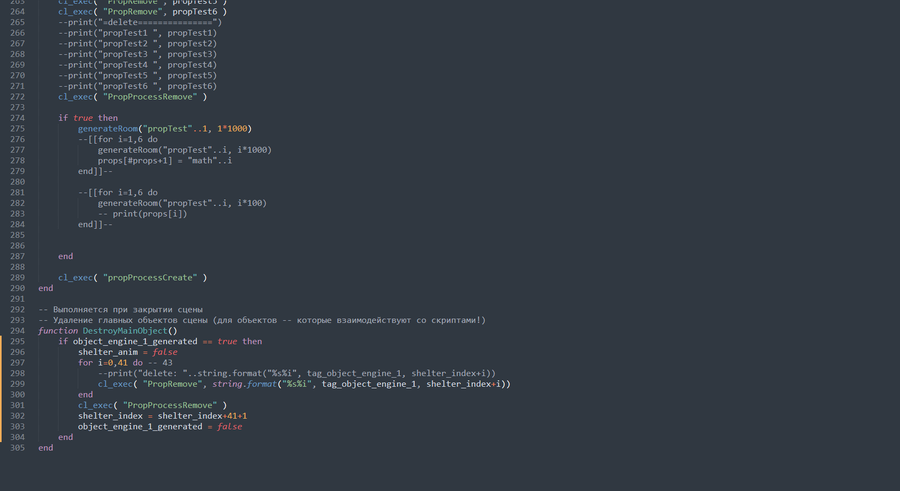Click the end keyword on line 300
The image size is (900, 491).
pos(86,394)
